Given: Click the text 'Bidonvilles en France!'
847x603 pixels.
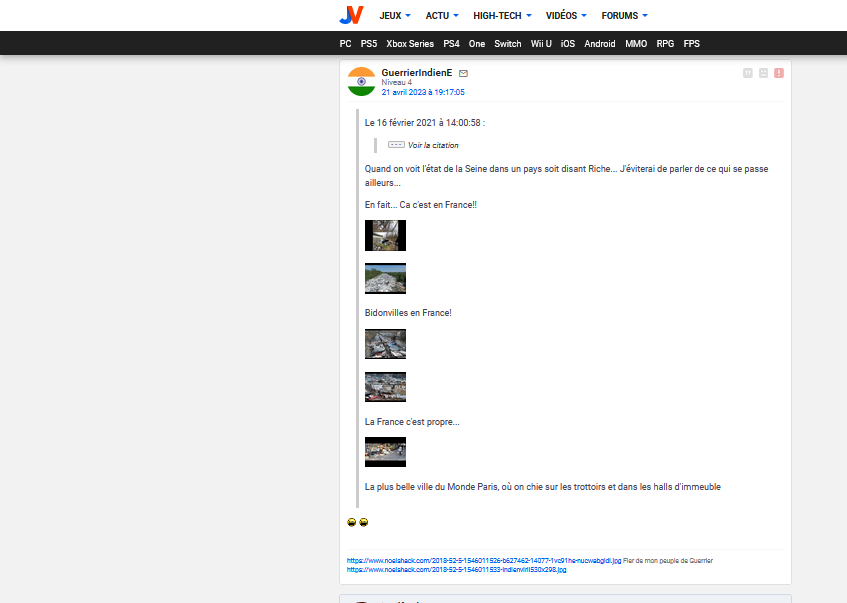Looking at the screenshot, I should click(408, 313).
